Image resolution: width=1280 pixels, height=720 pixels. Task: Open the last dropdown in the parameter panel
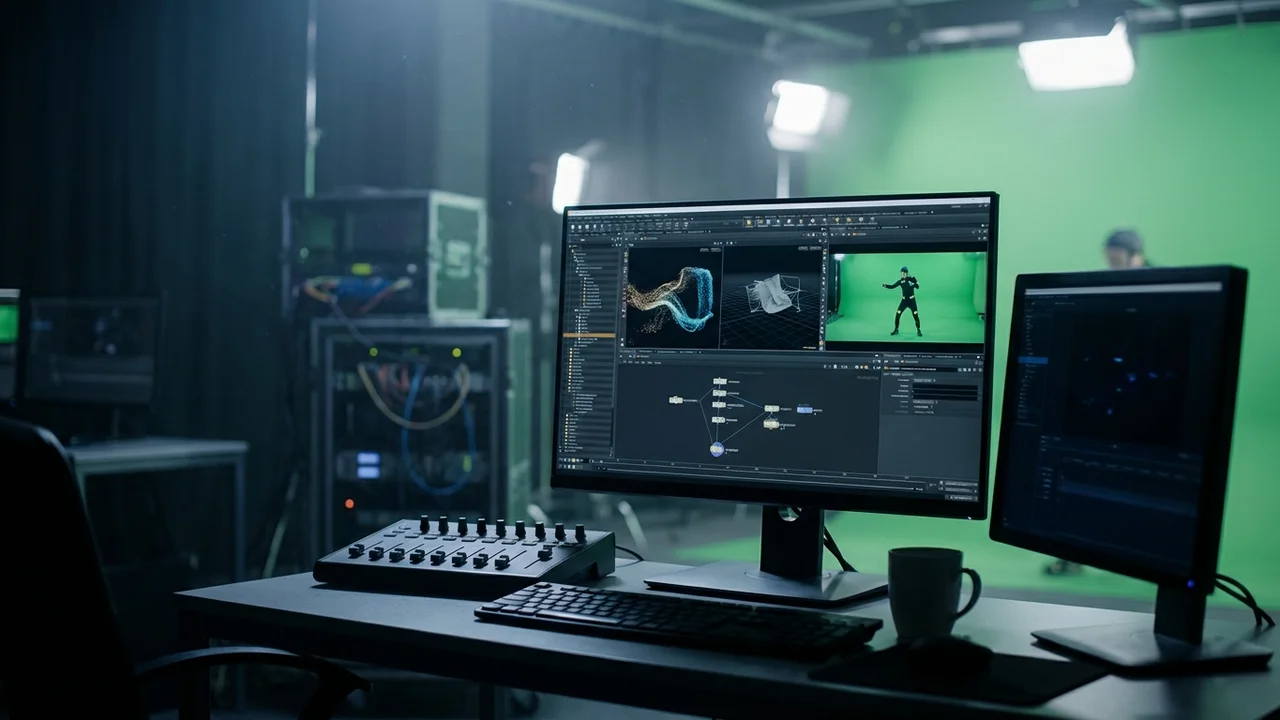point(924,412)
